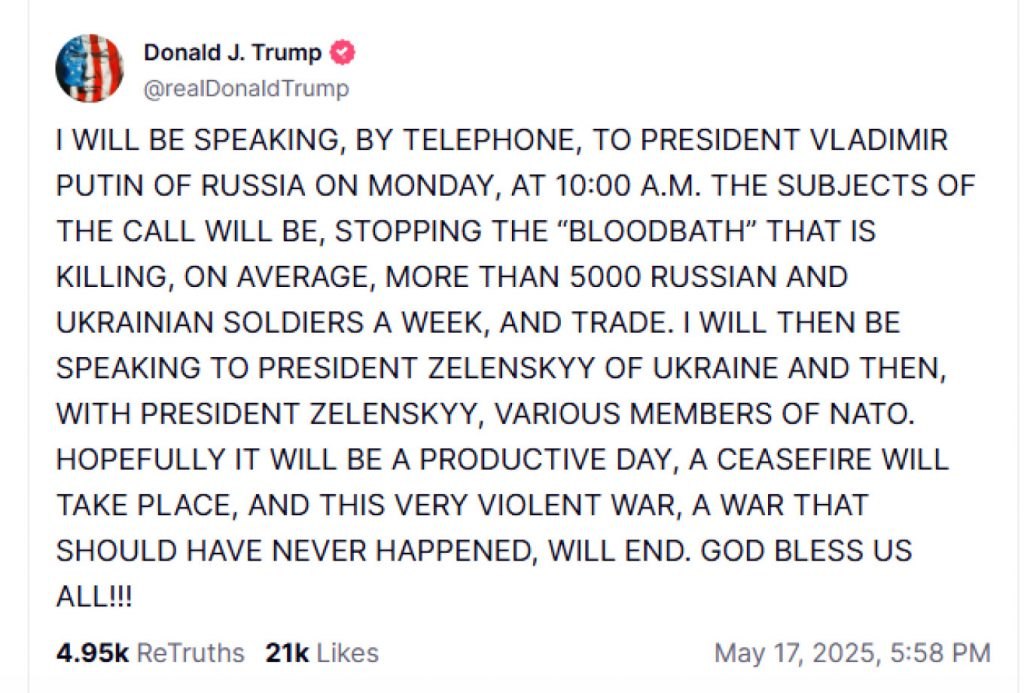Open the @realDonaldTrump handle link
This screenshot has height=693, width=1024.
click(x=247, y=89)
